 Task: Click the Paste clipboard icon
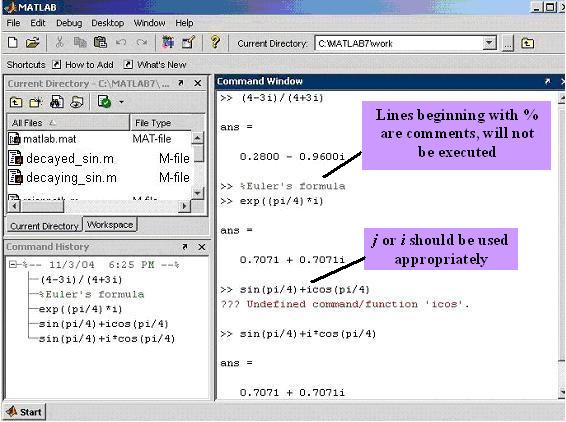(100, 43)
